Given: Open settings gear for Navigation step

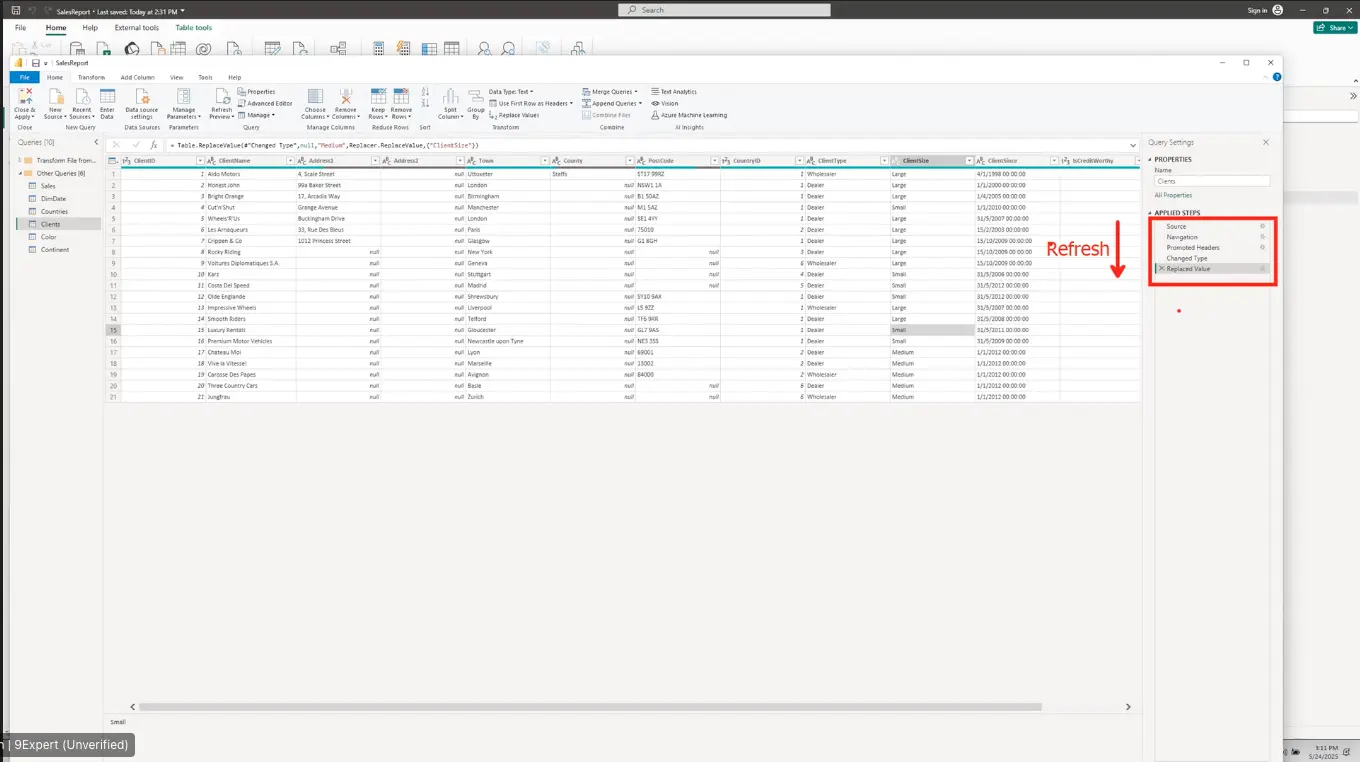Looking at the screenshot, I should [x=1262, y=237].
